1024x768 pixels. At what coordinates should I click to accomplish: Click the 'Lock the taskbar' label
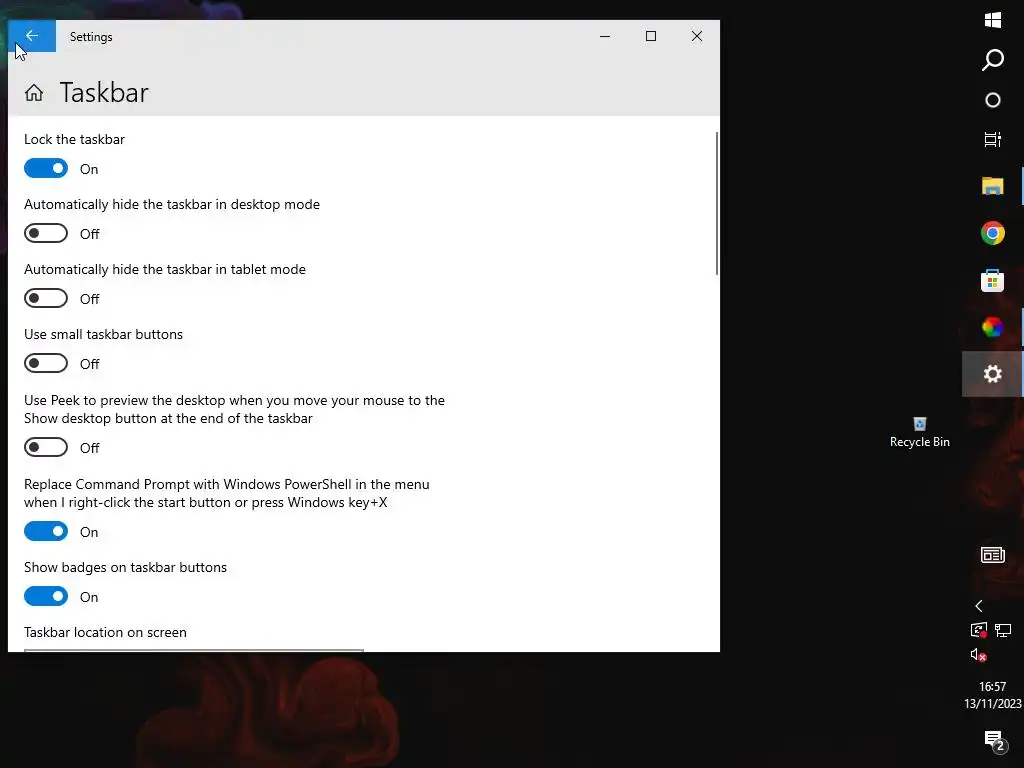(x=74, y=139)
